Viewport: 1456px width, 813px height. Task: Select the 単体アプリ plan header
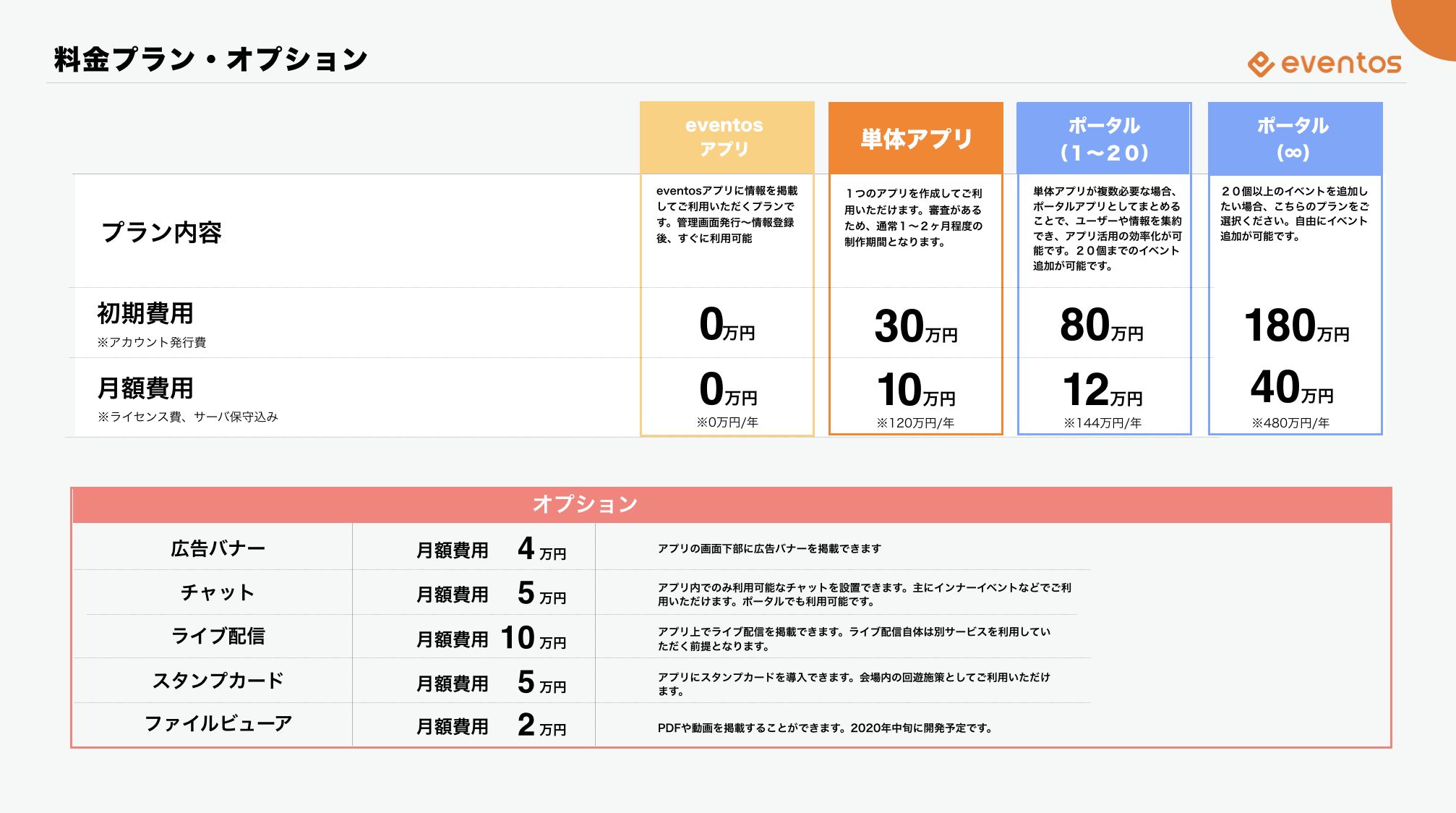click(x=915, y=138)
